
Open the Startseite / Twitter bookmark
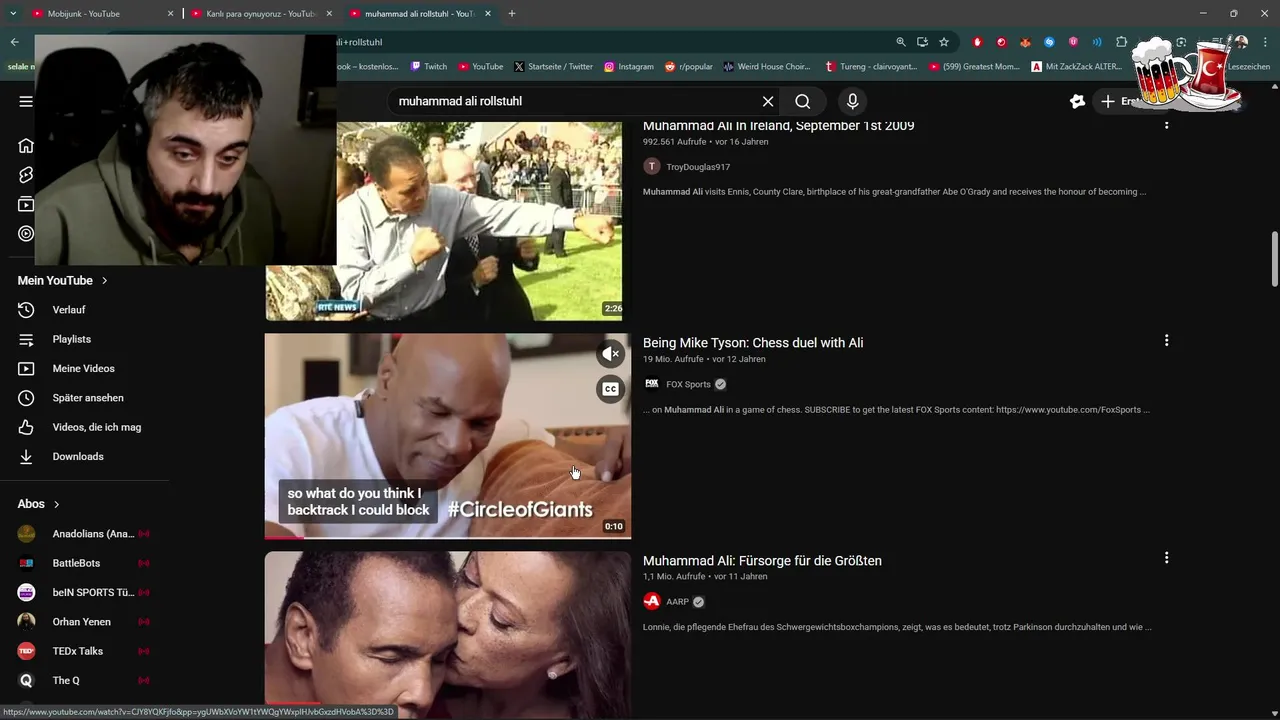553,67
